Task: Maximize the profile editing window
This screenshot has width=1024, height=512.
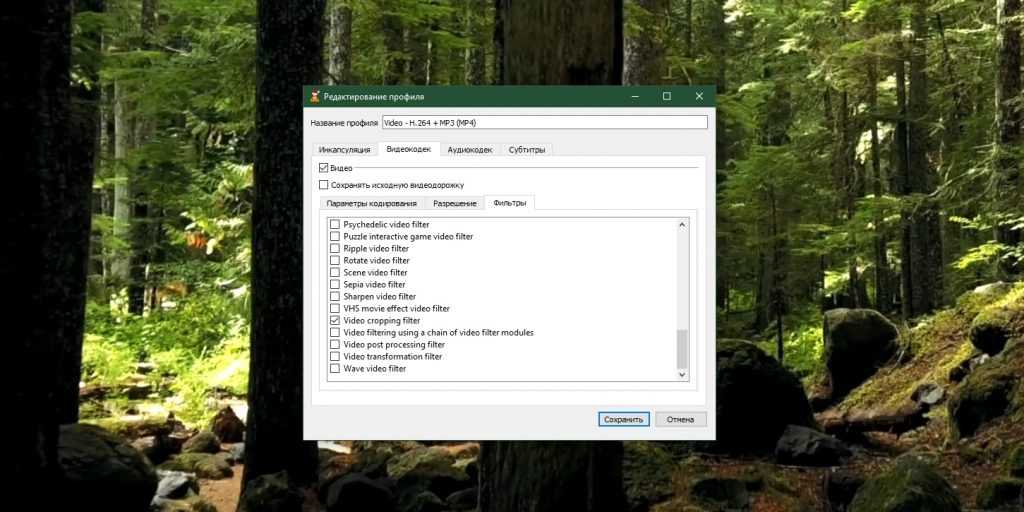Action: [x=666, y=97]
